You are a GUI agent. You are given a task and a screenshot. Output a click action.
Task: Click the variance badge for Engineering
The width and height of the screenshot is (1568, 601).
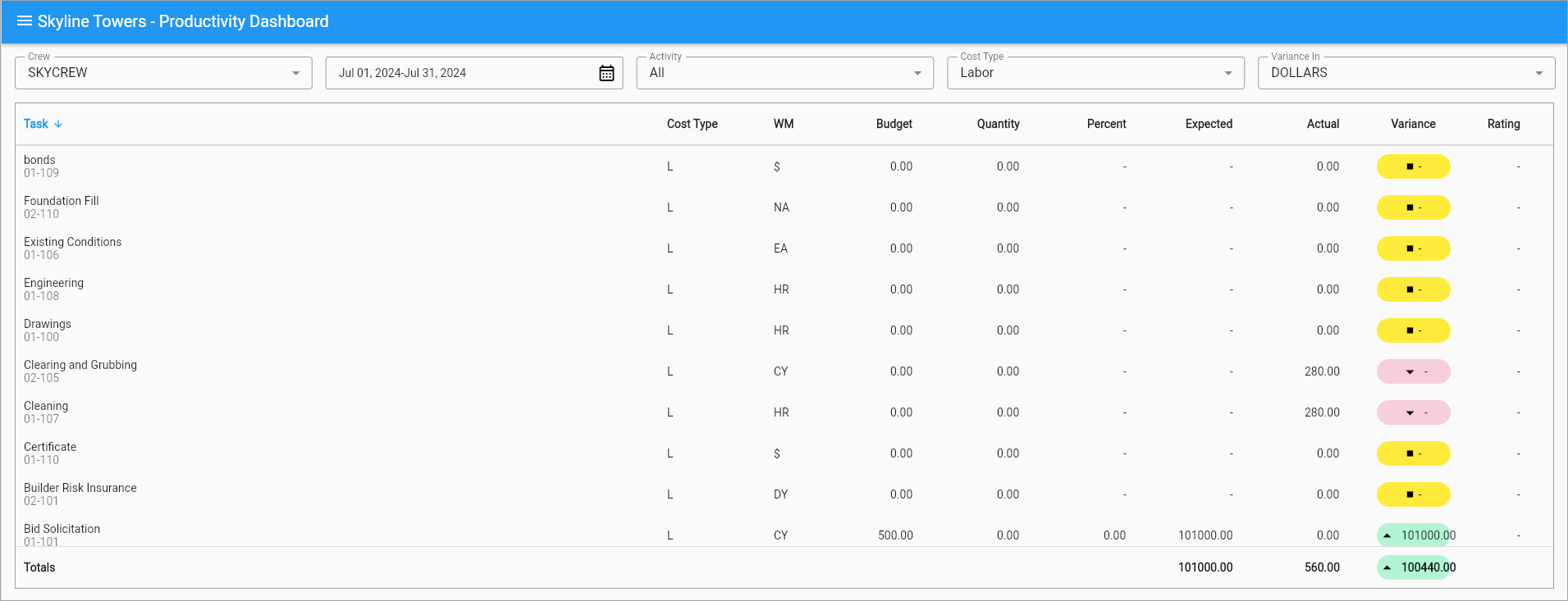click(1413, 289)
